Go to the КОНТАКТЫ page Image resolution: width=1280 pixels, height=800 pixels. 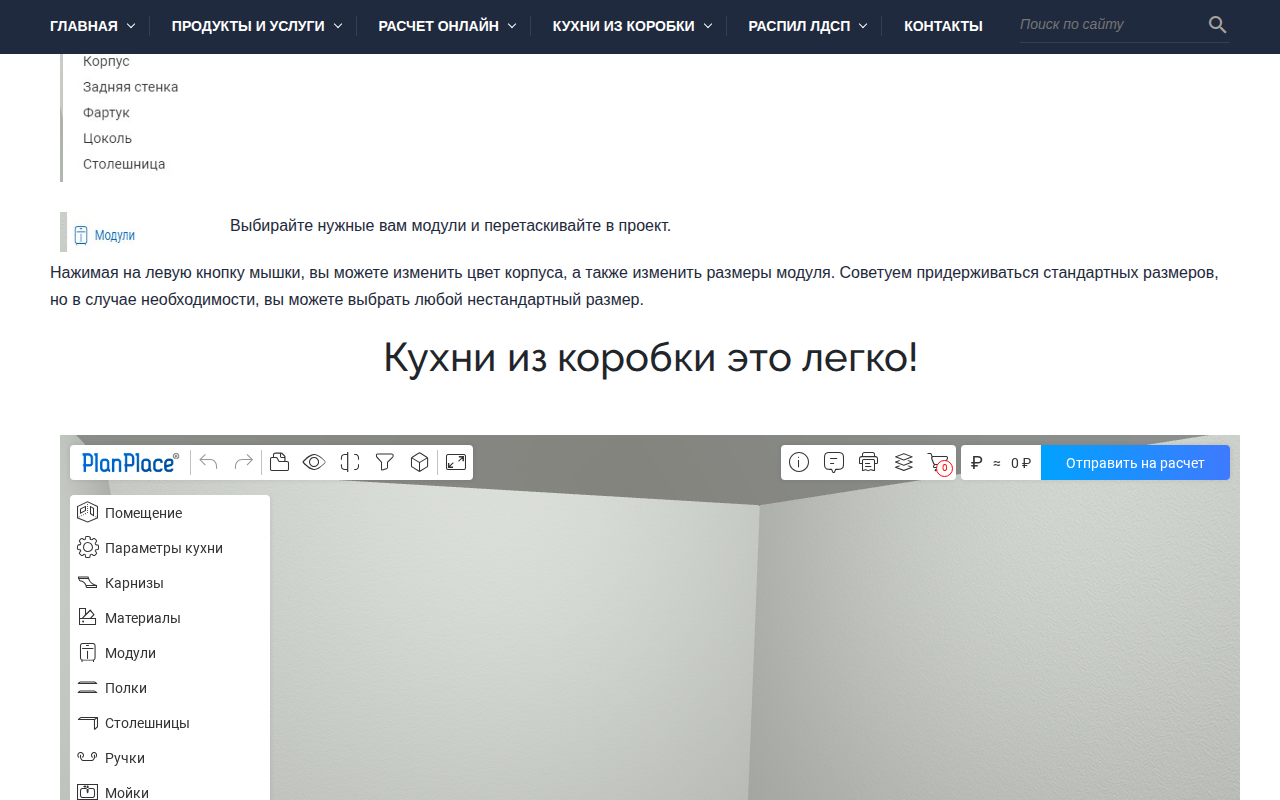pyautogui.click(x=943, y=26)
